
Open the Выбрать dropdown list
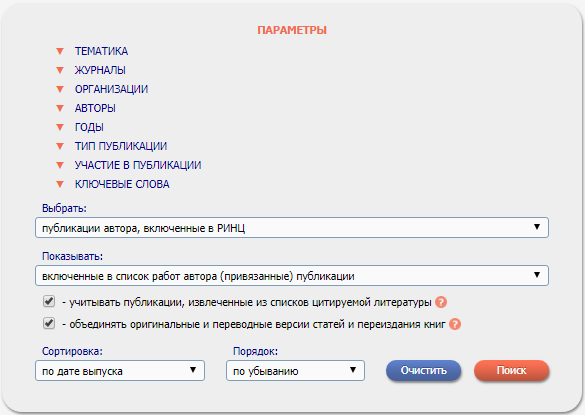click(292, 227)
